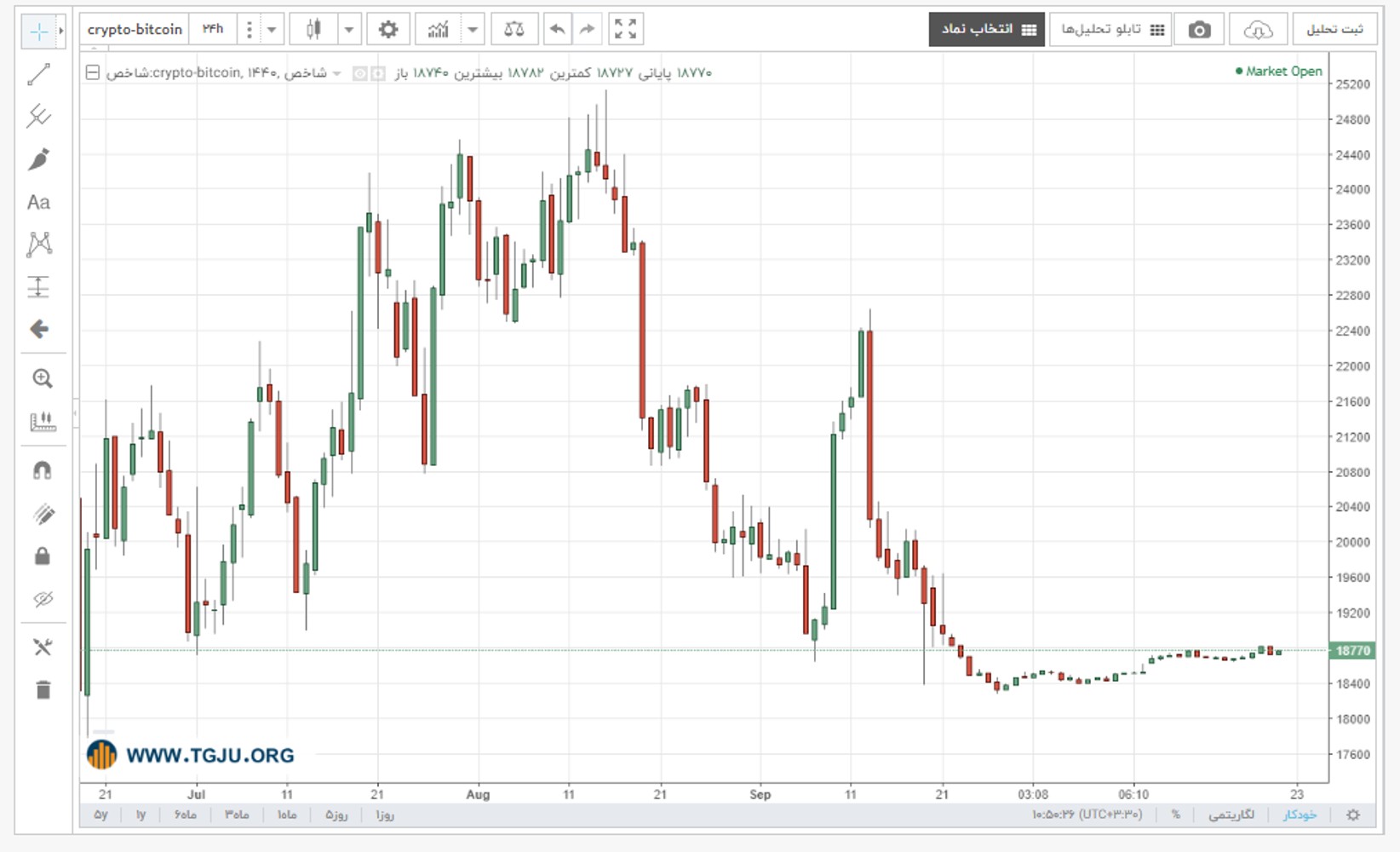Take a chart snapshot with camera icon

click(x=1199, y=30)
